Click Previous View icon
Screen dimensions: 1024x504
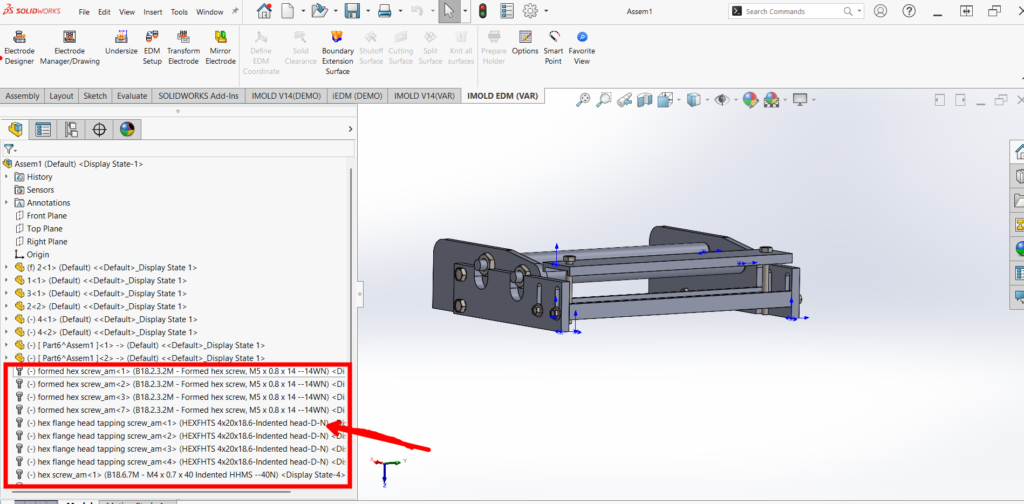[x=625, y=99]
